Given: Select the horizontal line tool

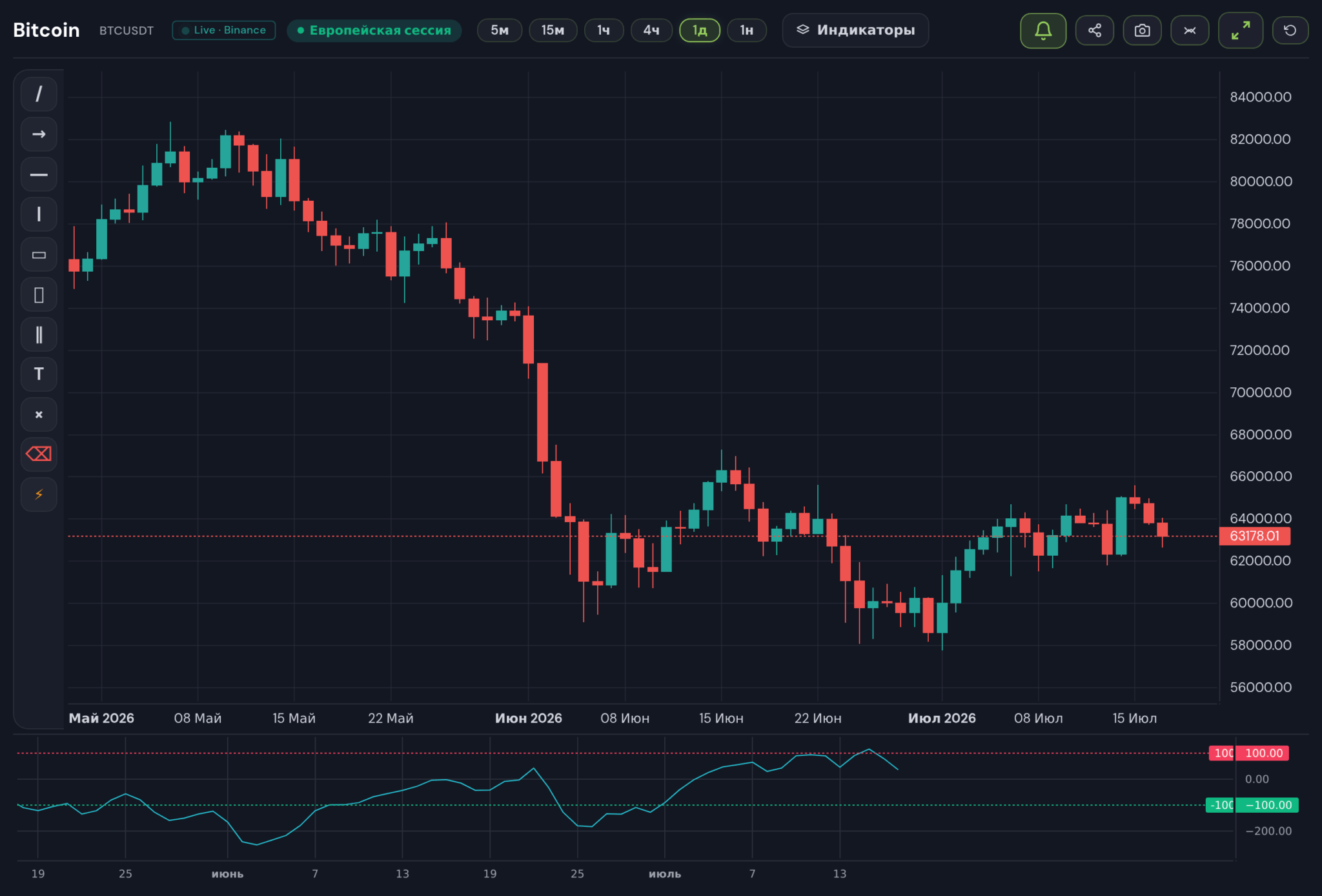Looking at the screenshot, I should click(39, 174).
